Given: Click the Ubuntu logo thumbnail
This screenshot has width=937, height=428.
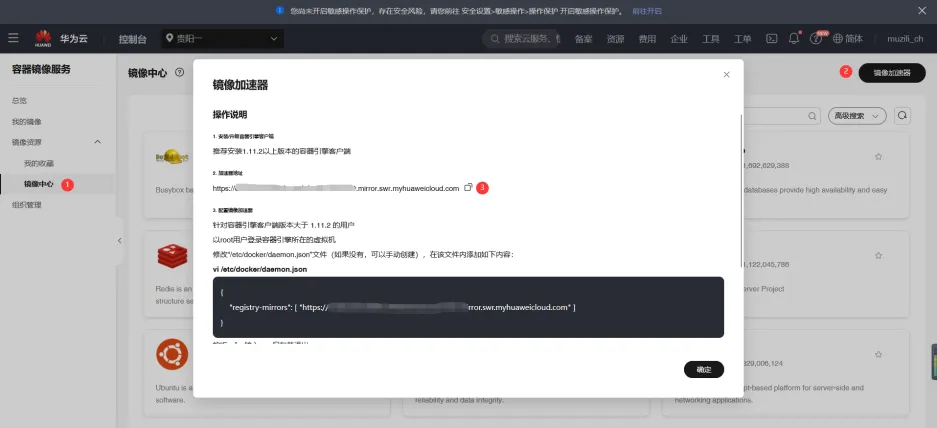Looking at the screenshot, I should [172, 354].
